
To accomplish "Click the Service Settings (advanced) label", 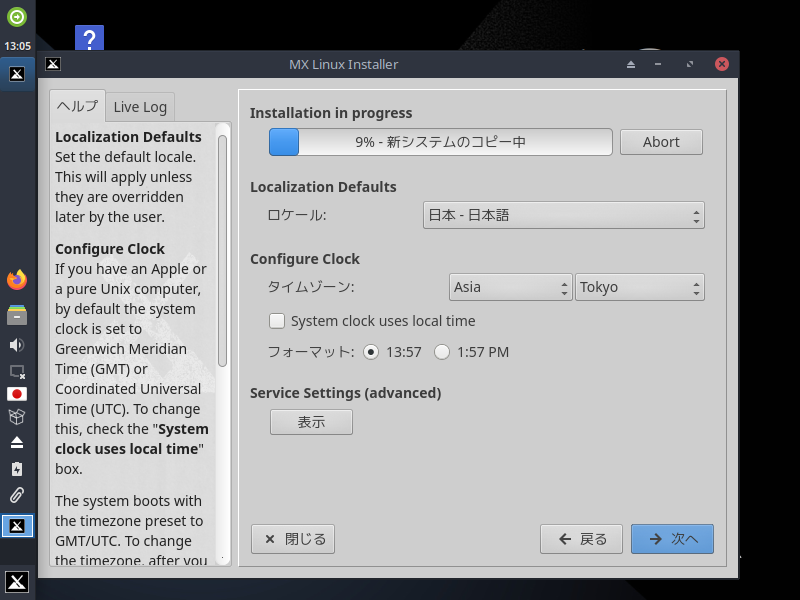I will pos(345,393).
